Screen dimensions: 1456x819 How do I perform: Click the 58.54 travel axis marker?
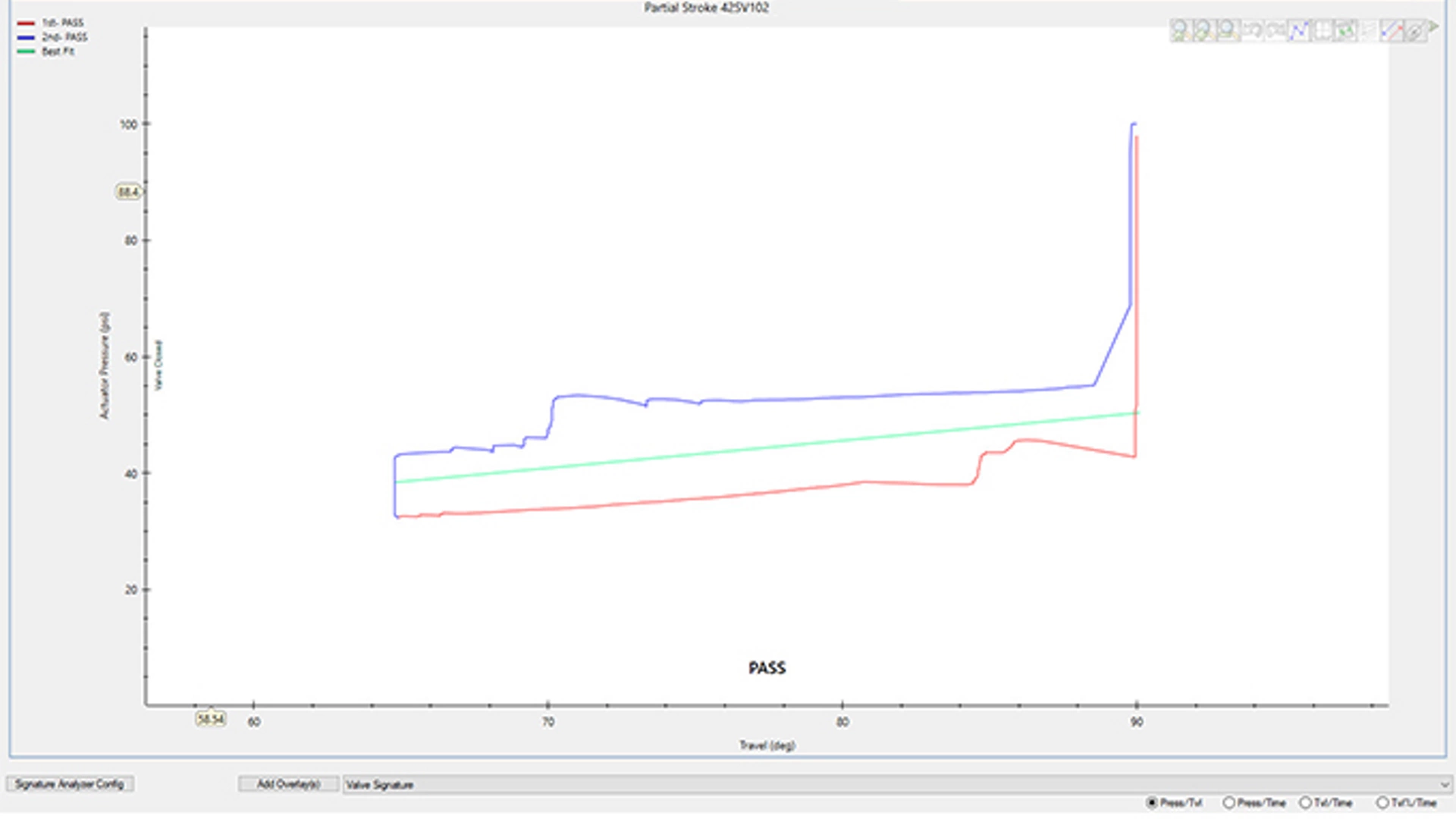pos(210,718)
